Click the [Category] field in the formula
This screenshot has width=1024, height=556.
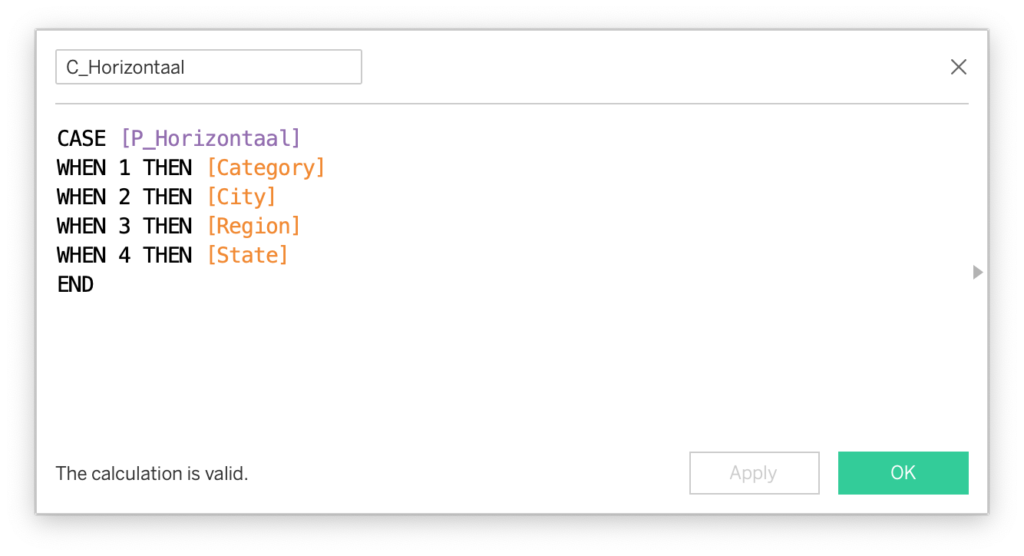(x=265, y=167)
